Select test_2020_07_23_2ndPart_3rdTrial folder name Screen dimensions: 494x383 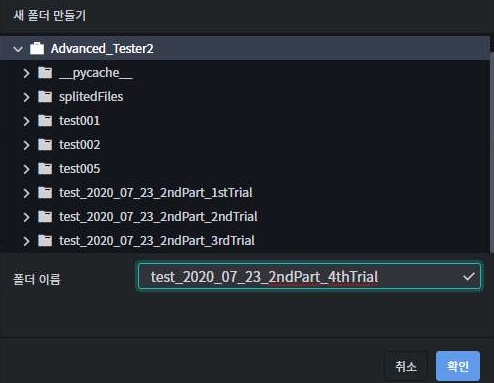point(157,241)
